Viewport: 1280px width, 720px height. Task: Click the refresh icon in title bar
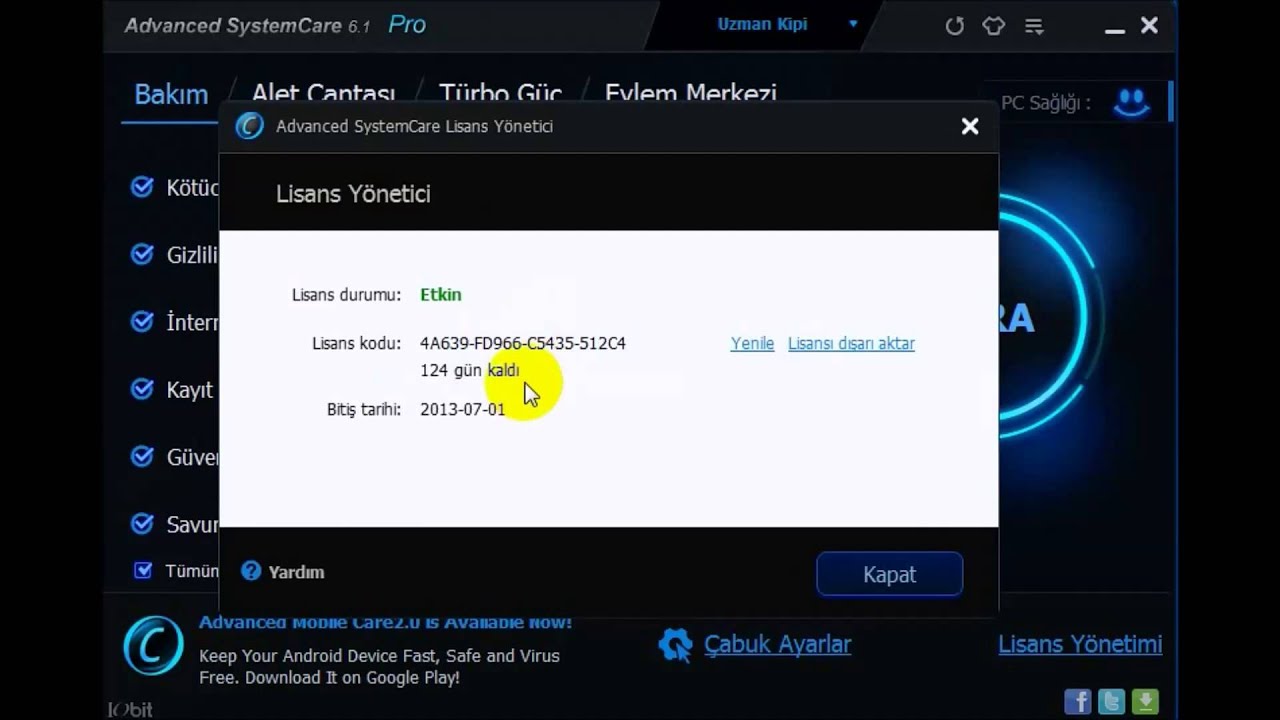tap(955, 26)
